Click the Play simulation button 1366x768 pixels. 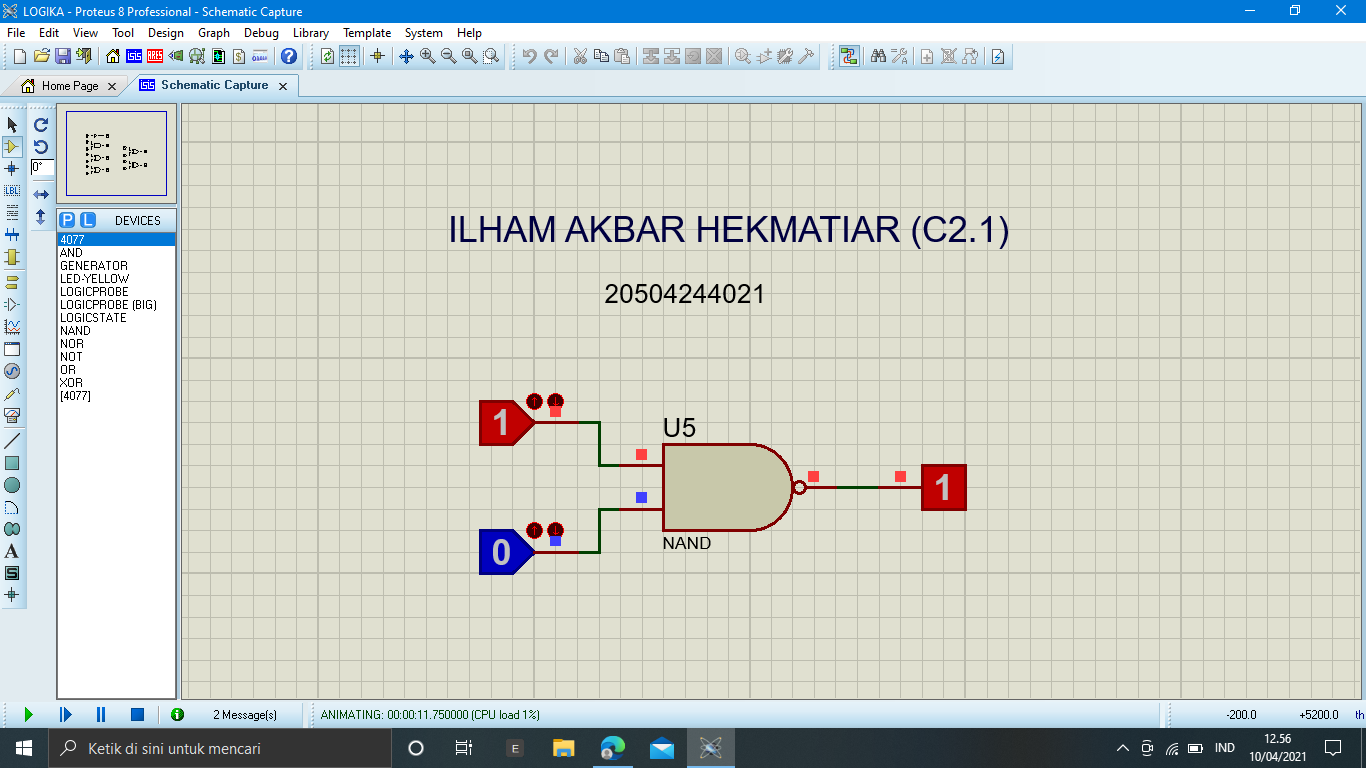tap(28, 714)
